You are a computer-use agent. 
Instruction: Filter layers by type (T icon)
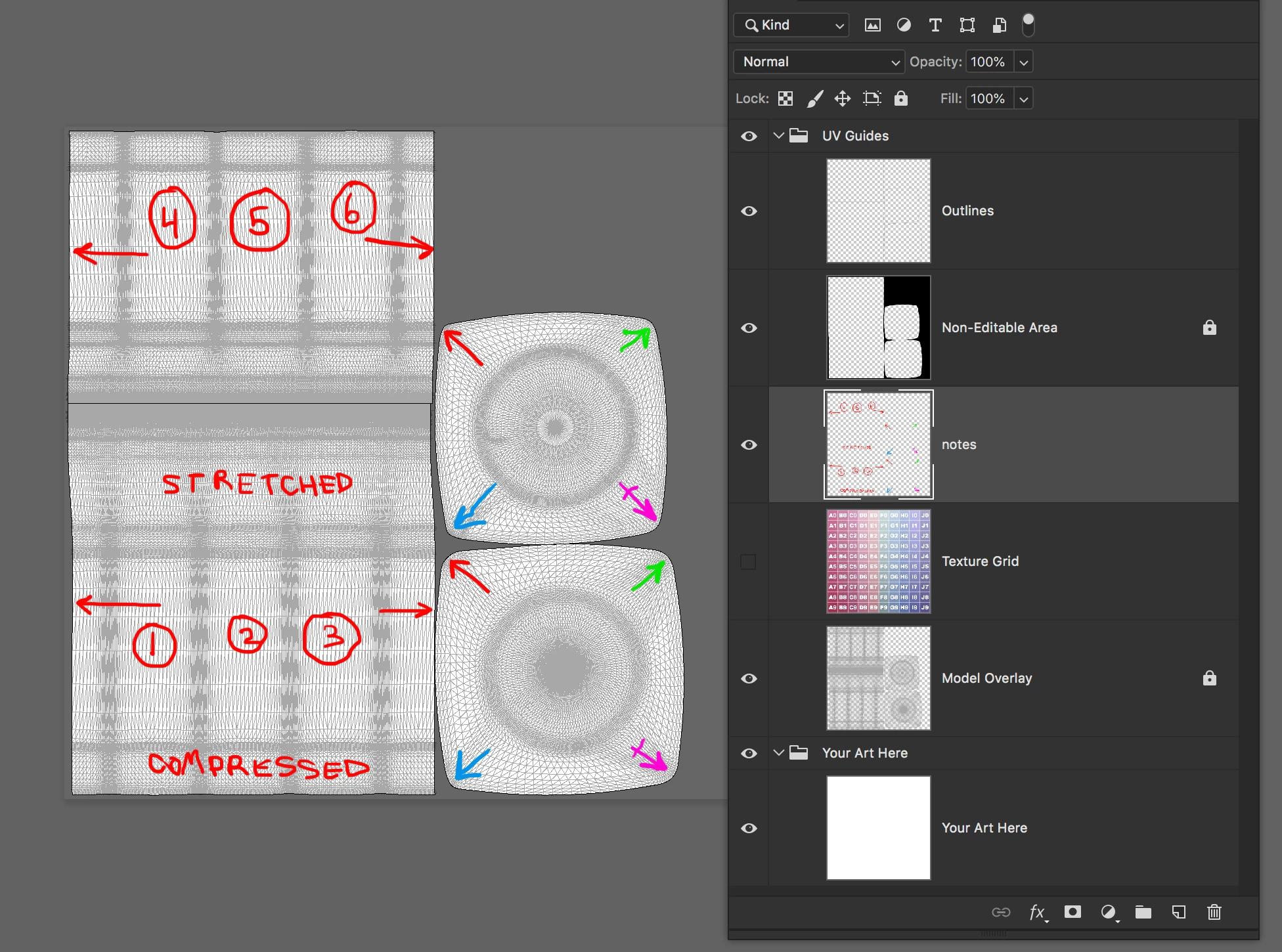click(935, 25)
